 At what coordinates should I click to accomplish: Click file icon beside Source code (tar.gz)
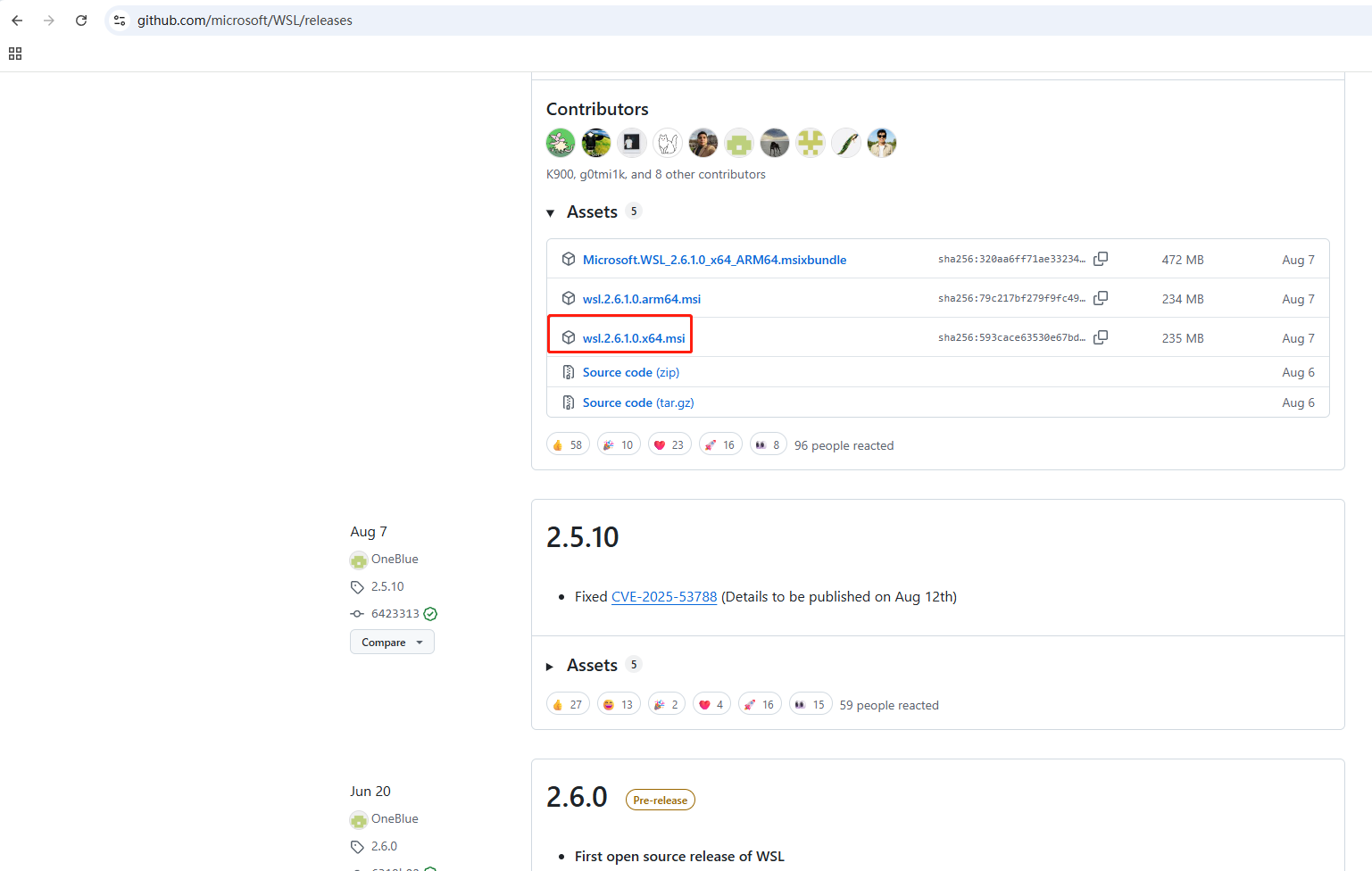pyautogui.click(x=569, y=402)
